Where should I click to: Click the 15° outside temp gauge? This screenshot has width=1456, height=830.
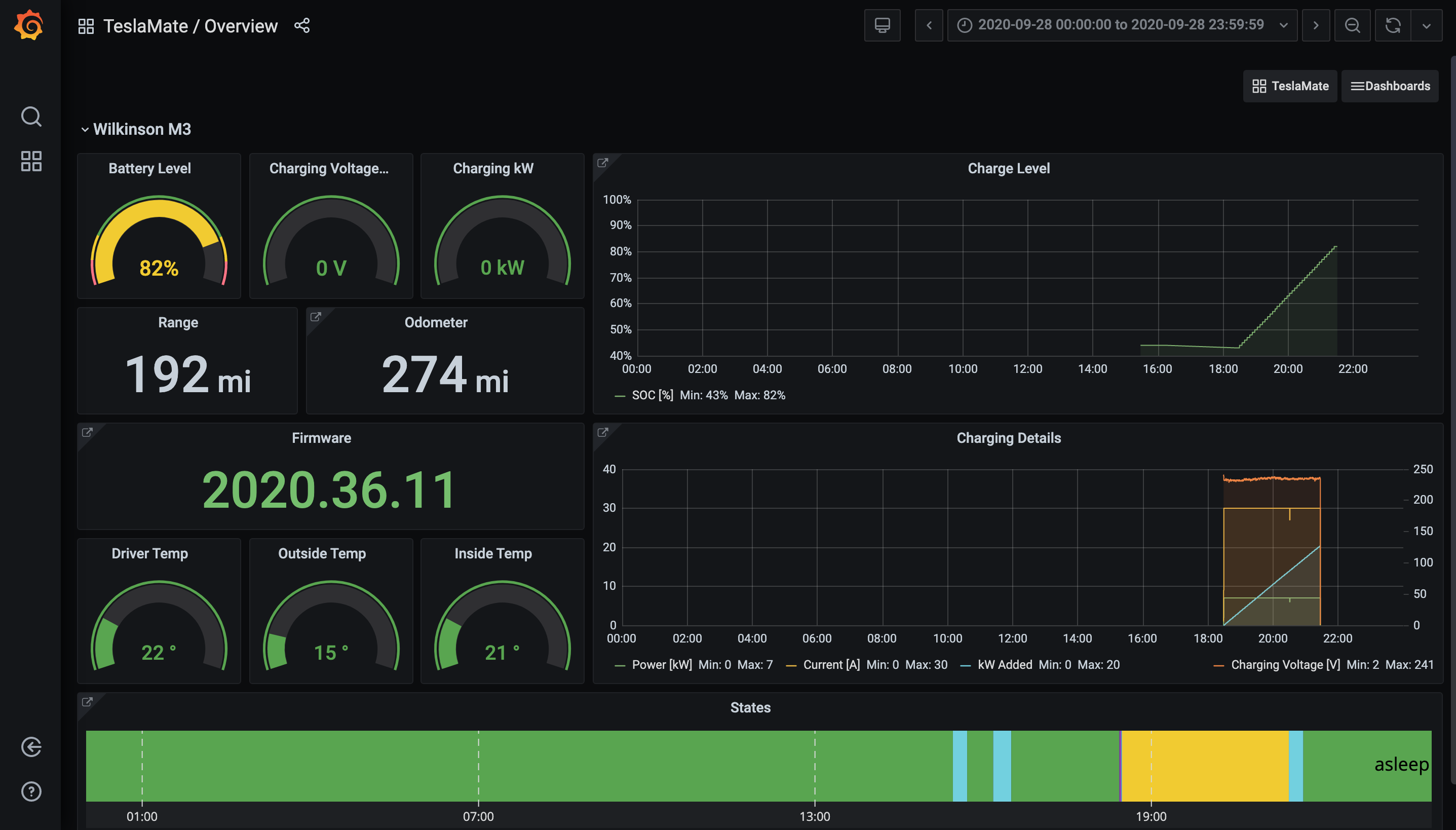331,625
